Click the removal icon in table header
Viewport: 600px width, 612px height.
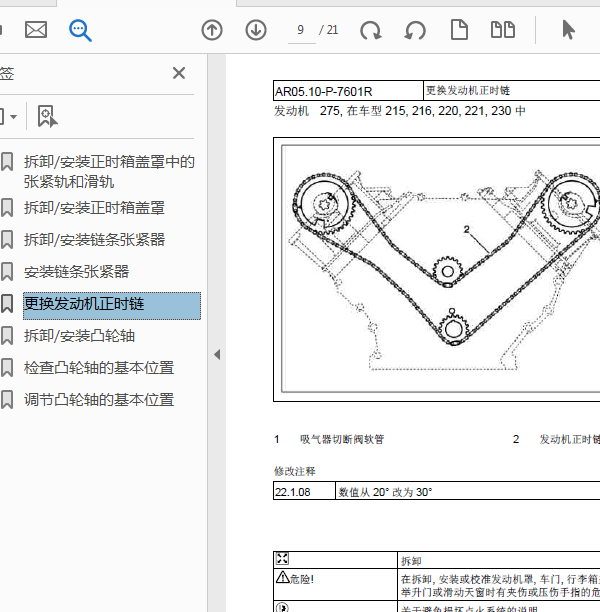(x=282, y=559)
